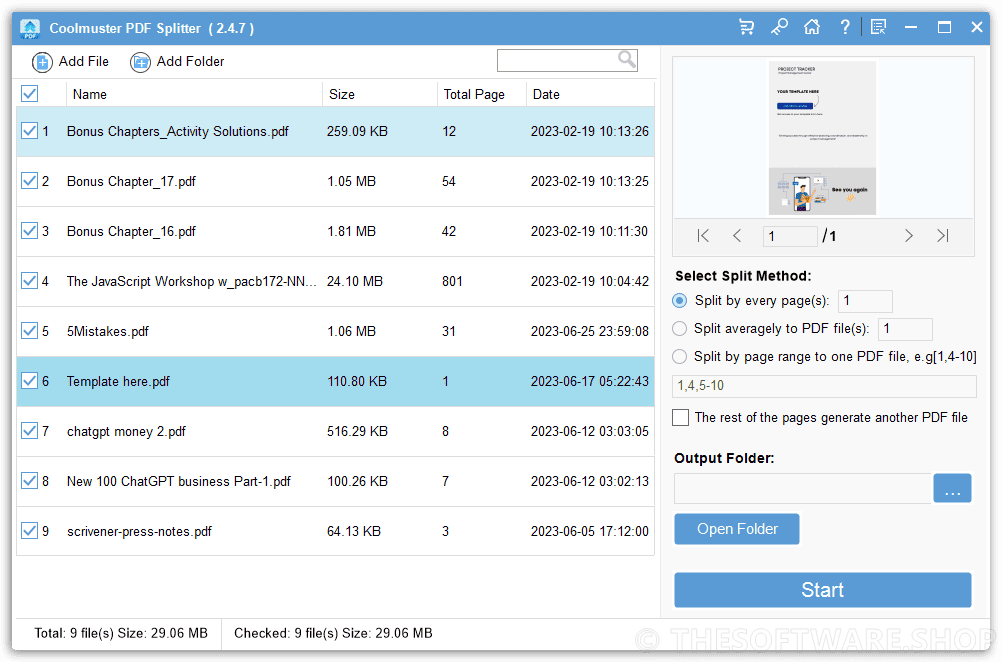Screen dimensions: 1002x662
Task: Enable rest of pages generate another PDF
Action: [x=681, y=417]
